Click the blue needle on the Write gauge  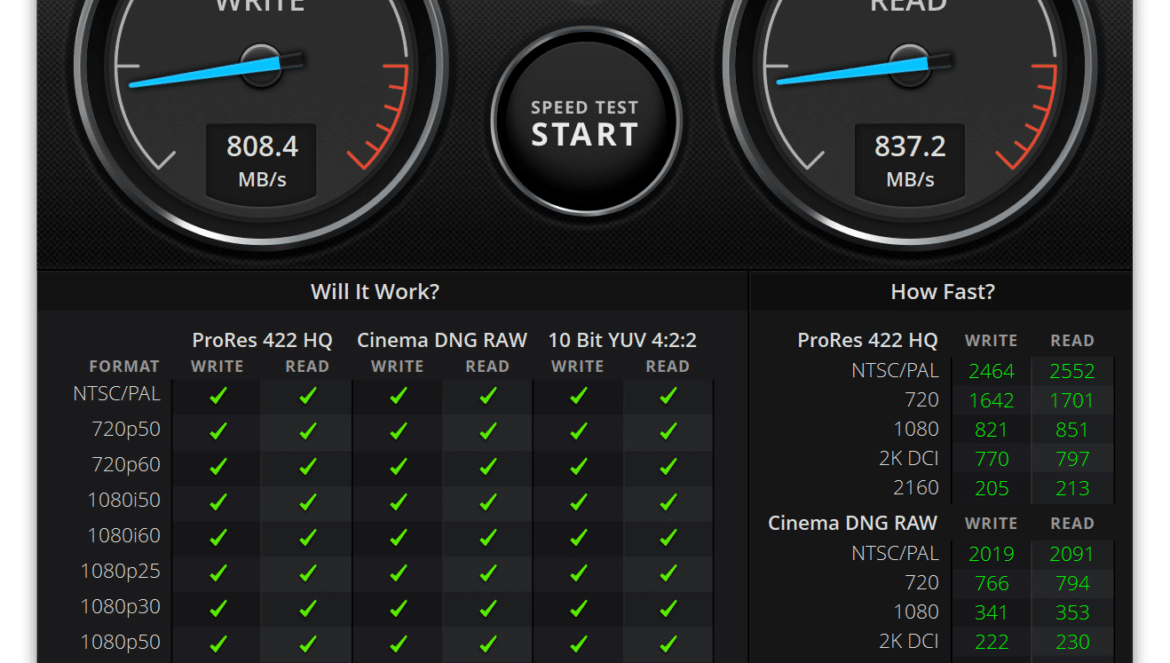click(x=205, y=72)
